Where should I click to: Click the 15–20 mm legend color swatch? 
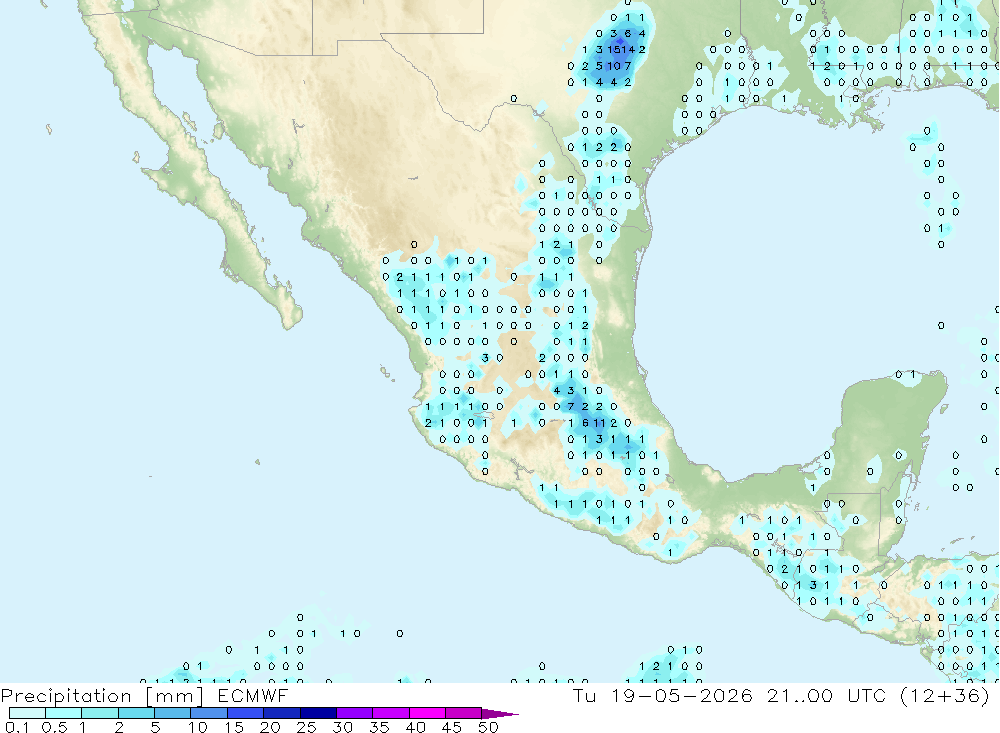(x=246, y=713)
